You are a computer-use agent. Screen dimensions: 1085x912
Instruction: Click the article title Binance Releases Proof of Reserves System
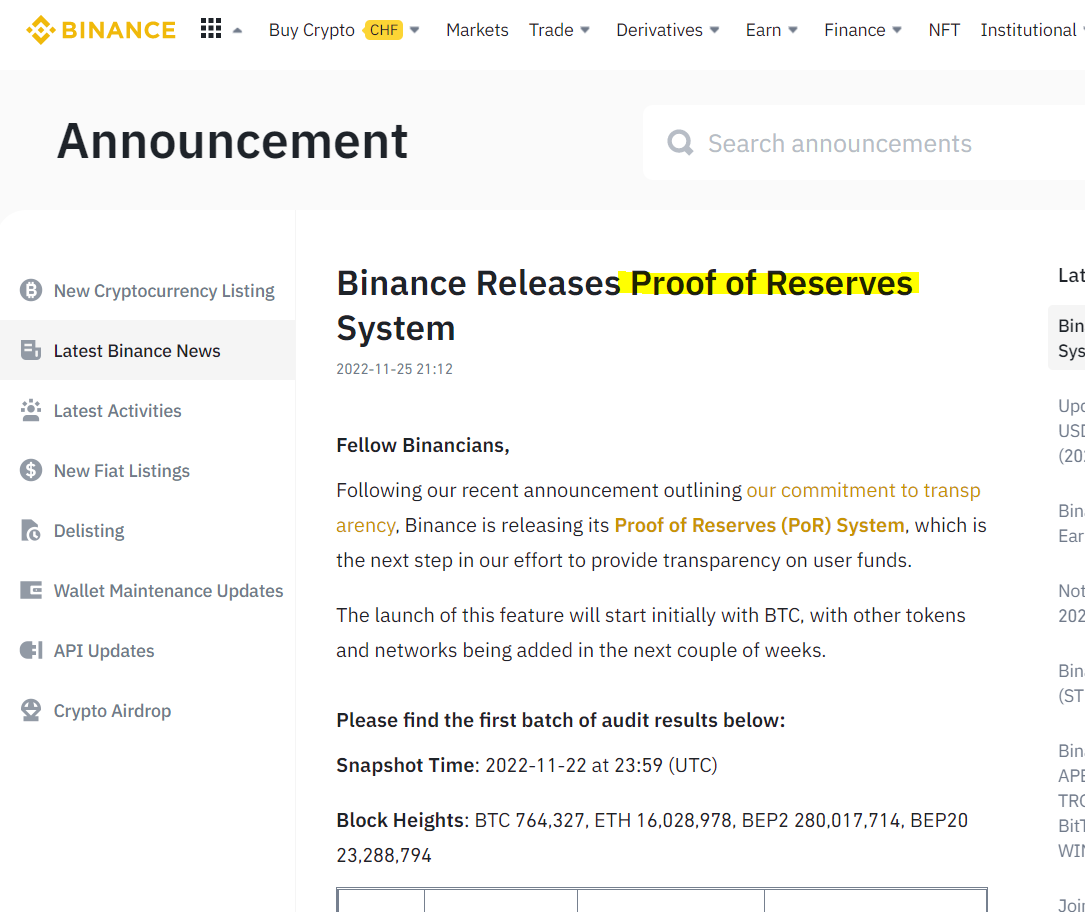(628, 305)
